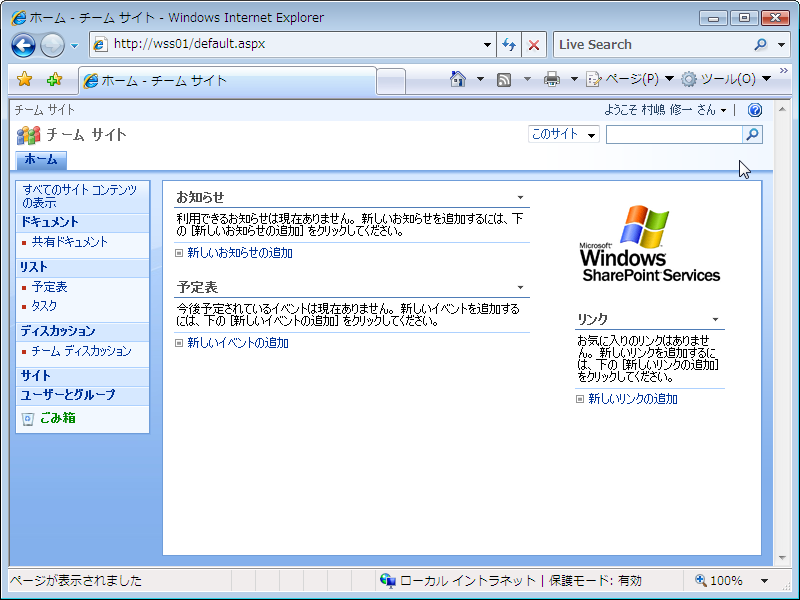Click the Print toolbar icon
This screenshot has width=800, height=600.
click(x=552, y=79)
